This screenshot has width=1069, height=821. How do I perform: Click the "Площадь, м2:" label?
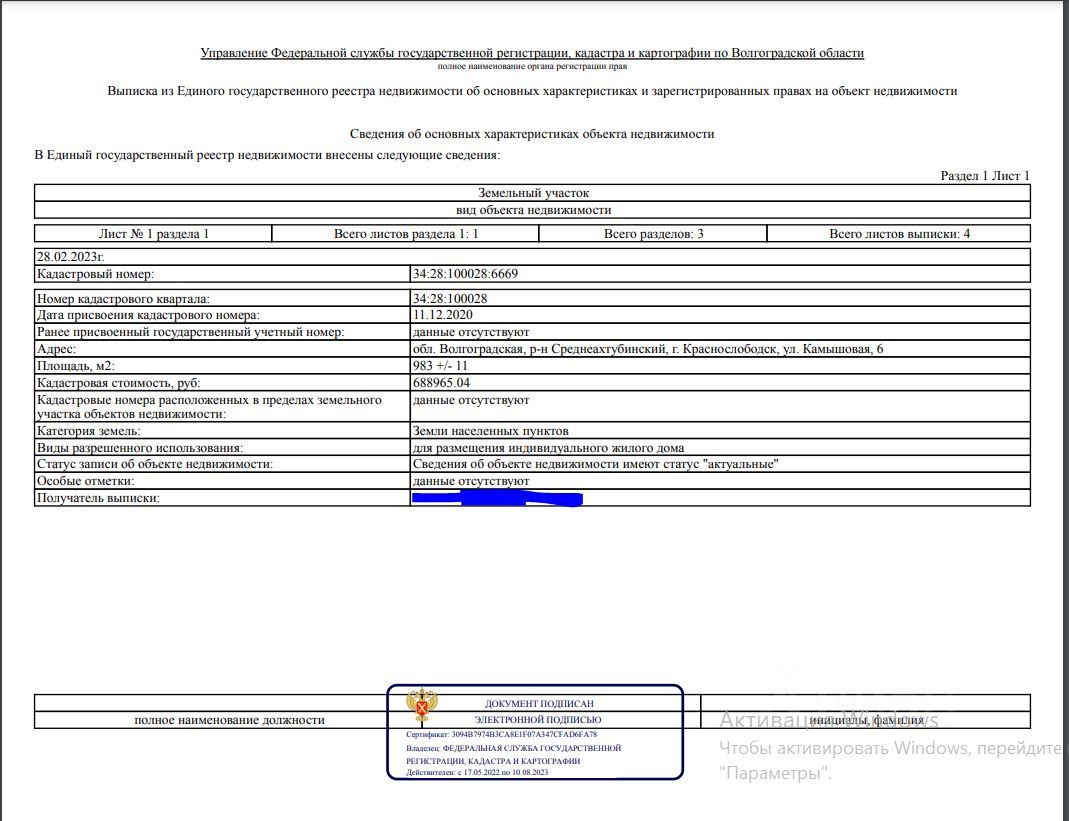76,366
